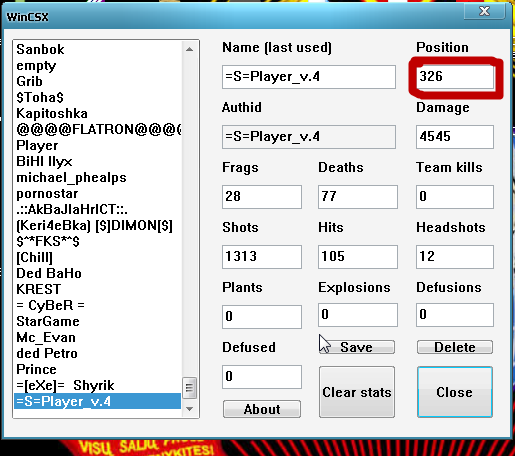
Task: Click the large Close button
Action: (455, 392)
